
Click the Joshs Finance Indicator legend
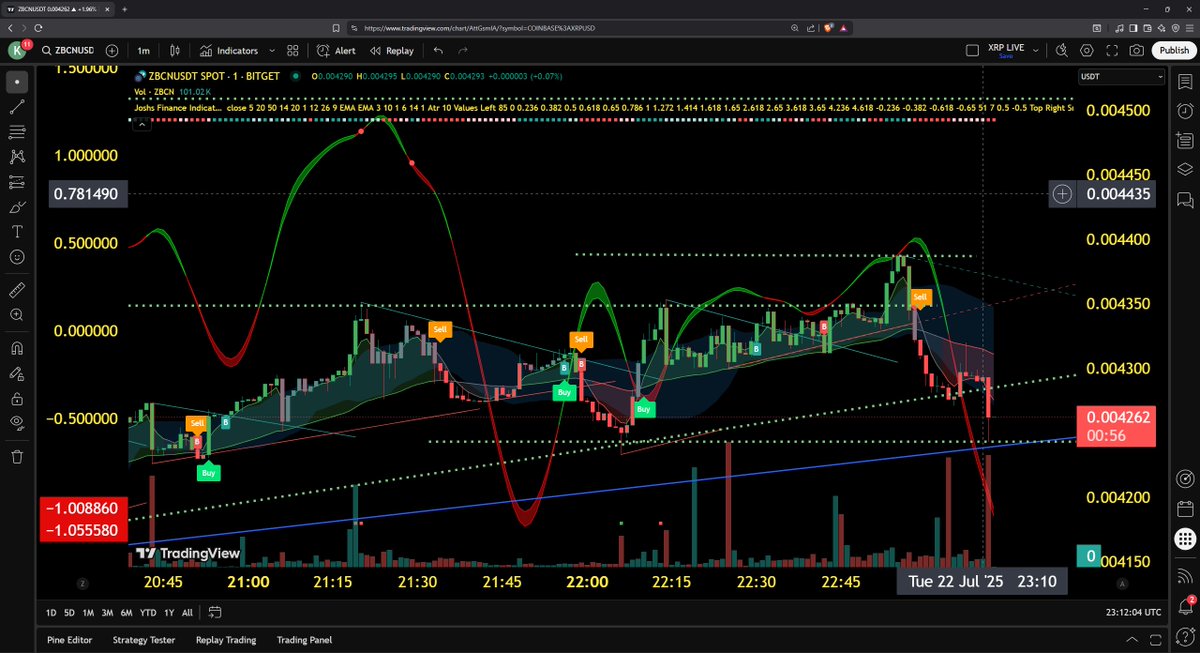pyautogui.click(x=177, y=107)
